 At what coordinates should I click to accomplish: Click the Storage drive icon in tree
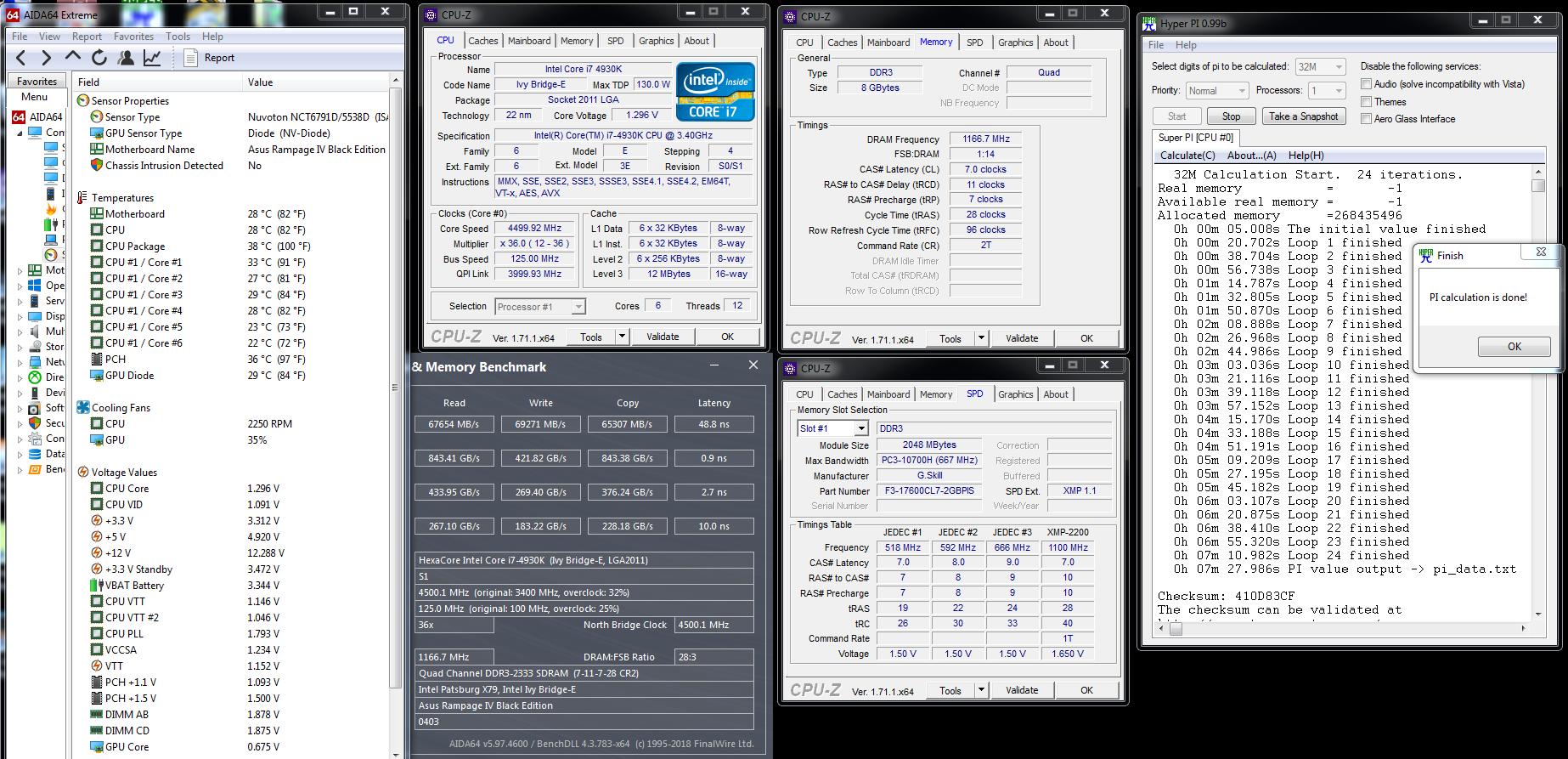click(x=35, y=347)
